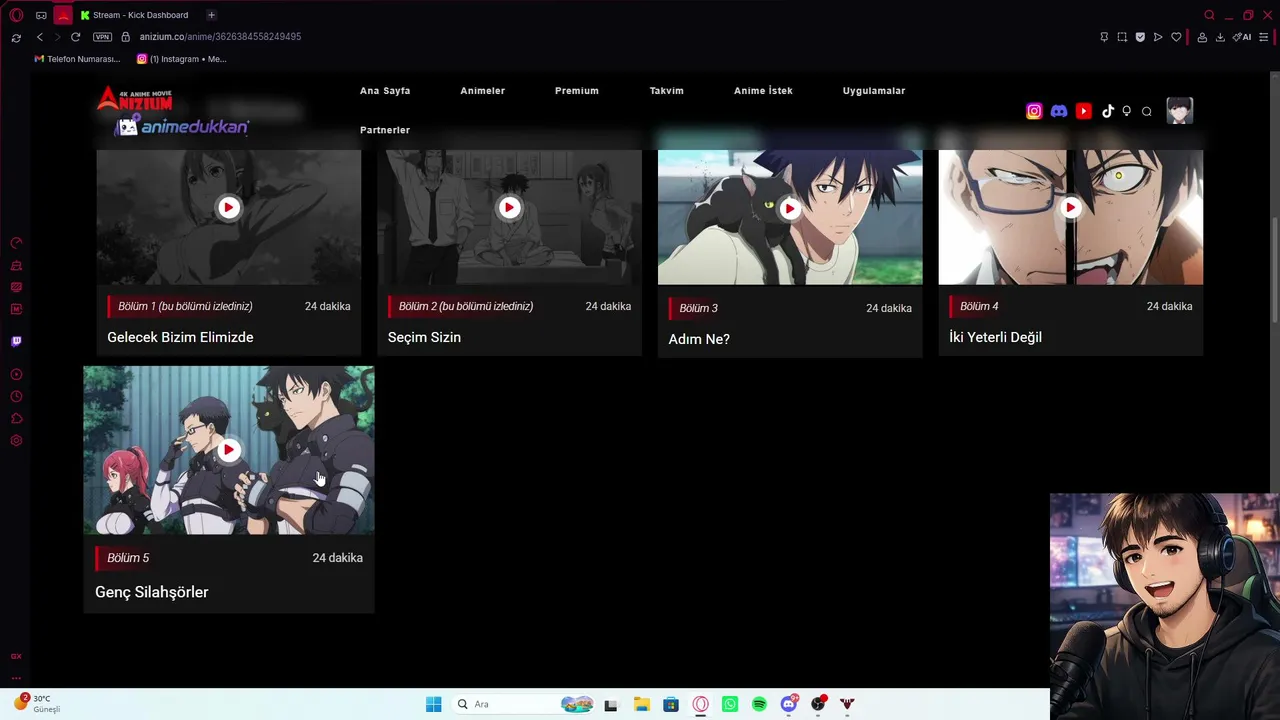Play Bölüm 5 Genç Silahşörler

(x=229, y=450)
